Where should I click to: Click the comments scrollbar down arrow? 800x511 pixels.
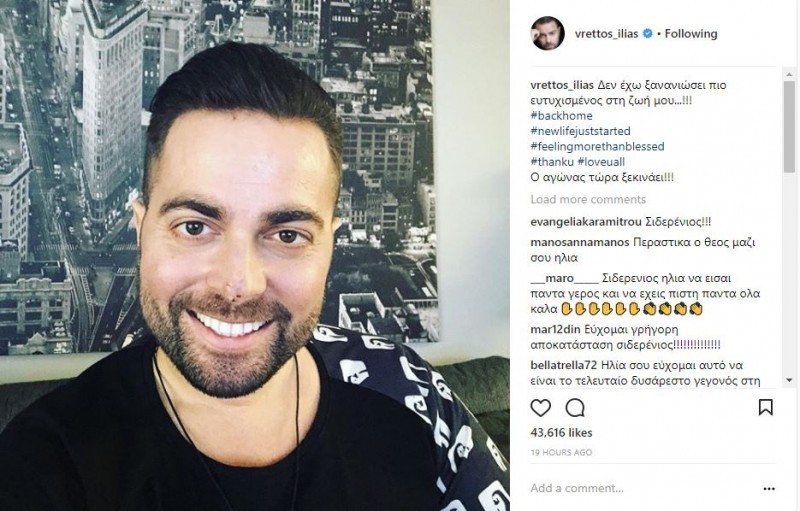789,380
